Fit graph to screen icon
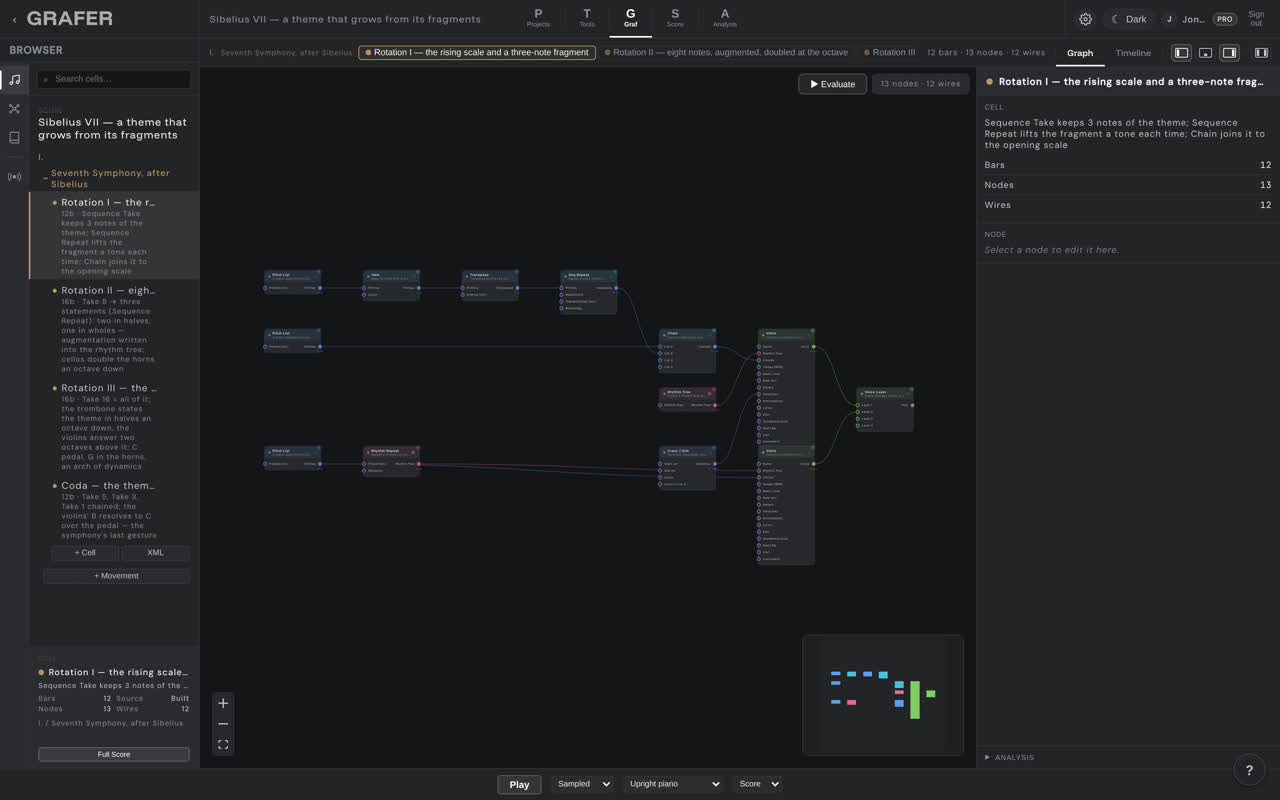This screenshot has width=1280, height=800. pyautogui.click(x=223, y=744)
